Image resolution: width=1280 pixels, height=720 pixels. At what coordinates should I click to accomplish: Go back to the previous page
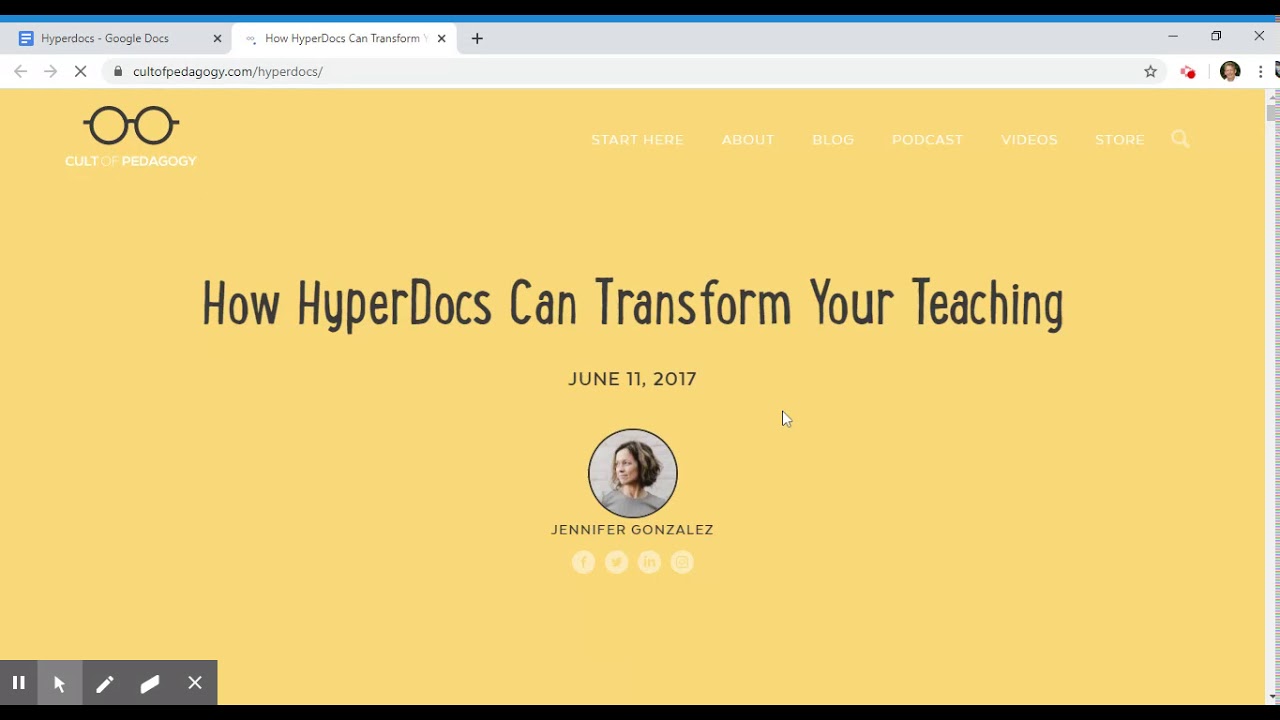click(20, 71)
